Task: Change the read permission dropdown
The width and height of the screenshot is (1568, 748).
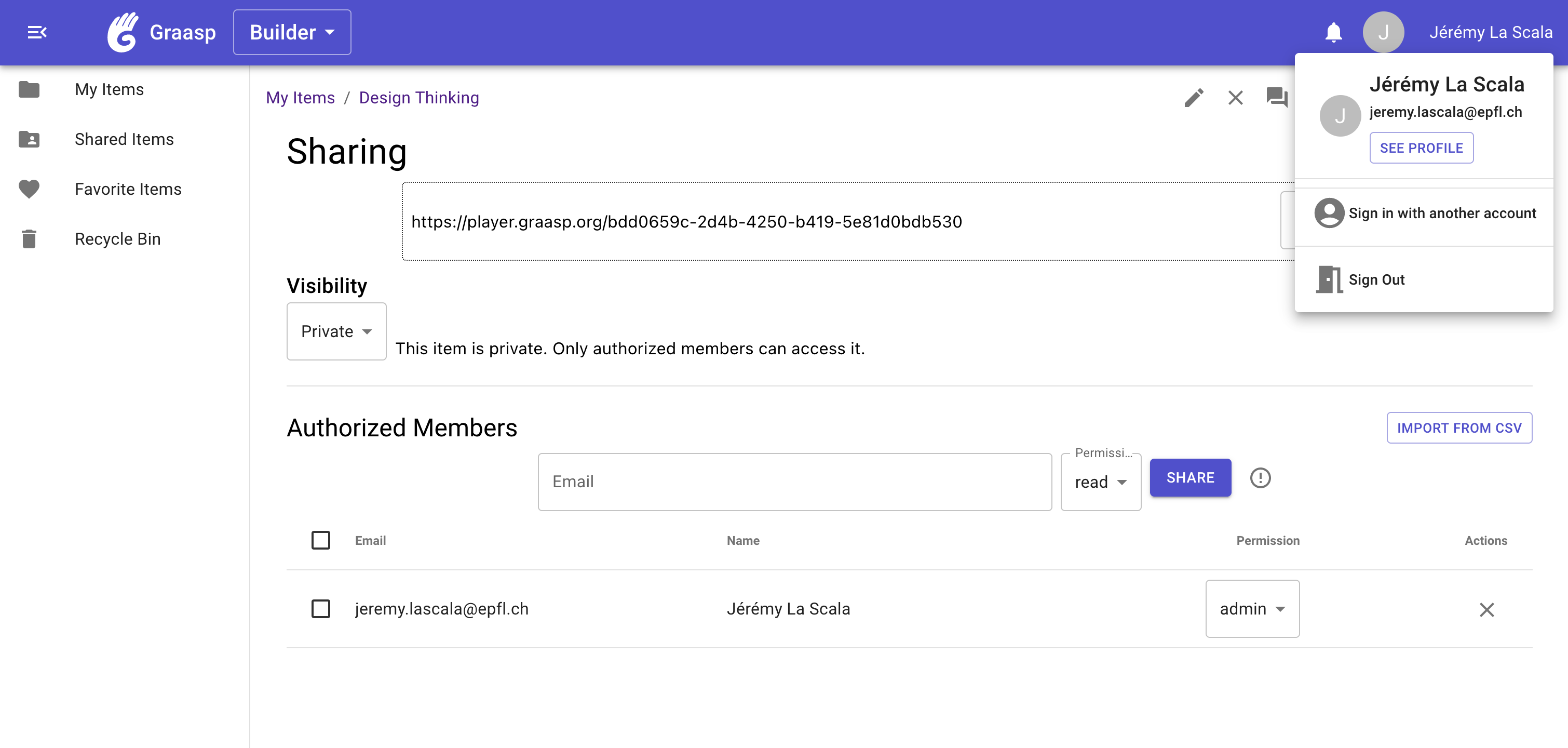Action: point(1100,481)
